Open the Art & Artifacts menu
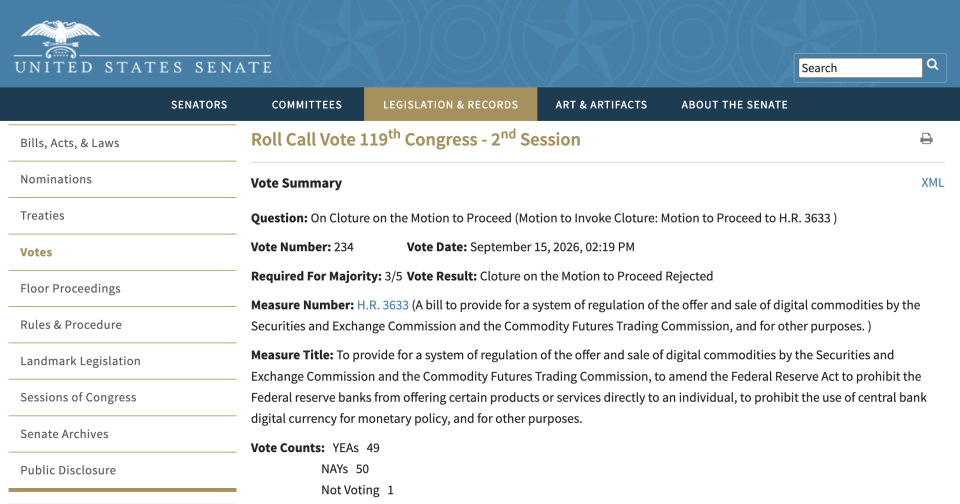 (x=601, y=105)
